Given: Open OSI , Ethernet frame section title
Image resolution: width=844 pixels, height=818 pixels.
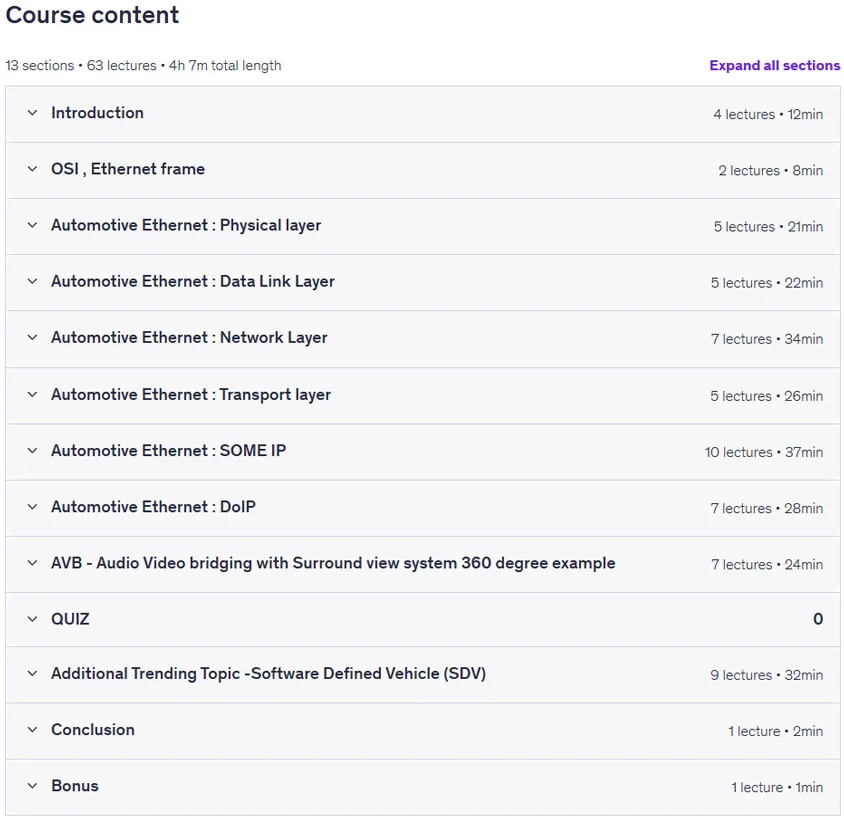Looking at the screenshot, I should 128,169.
